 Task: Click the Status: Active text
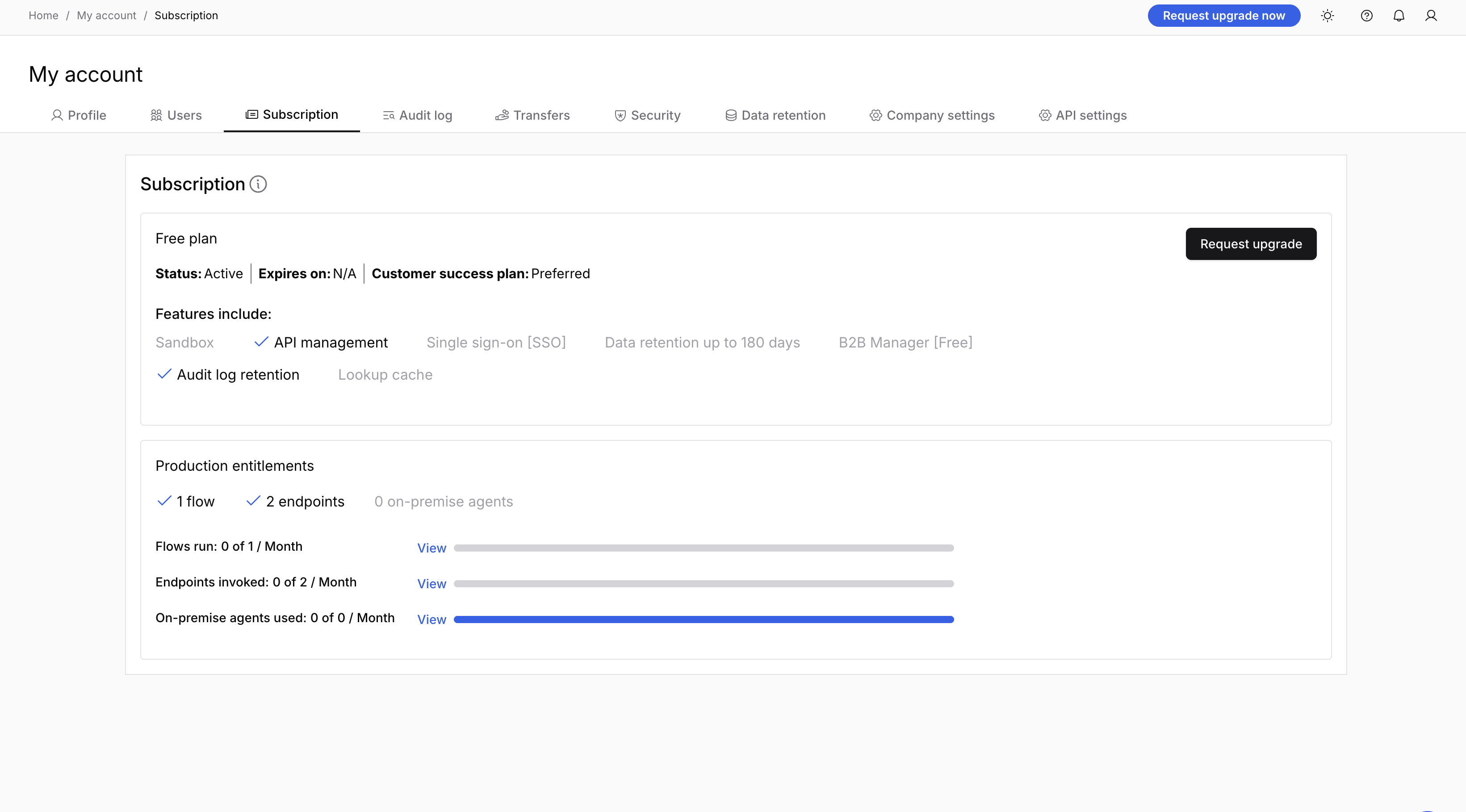(199, 274)
